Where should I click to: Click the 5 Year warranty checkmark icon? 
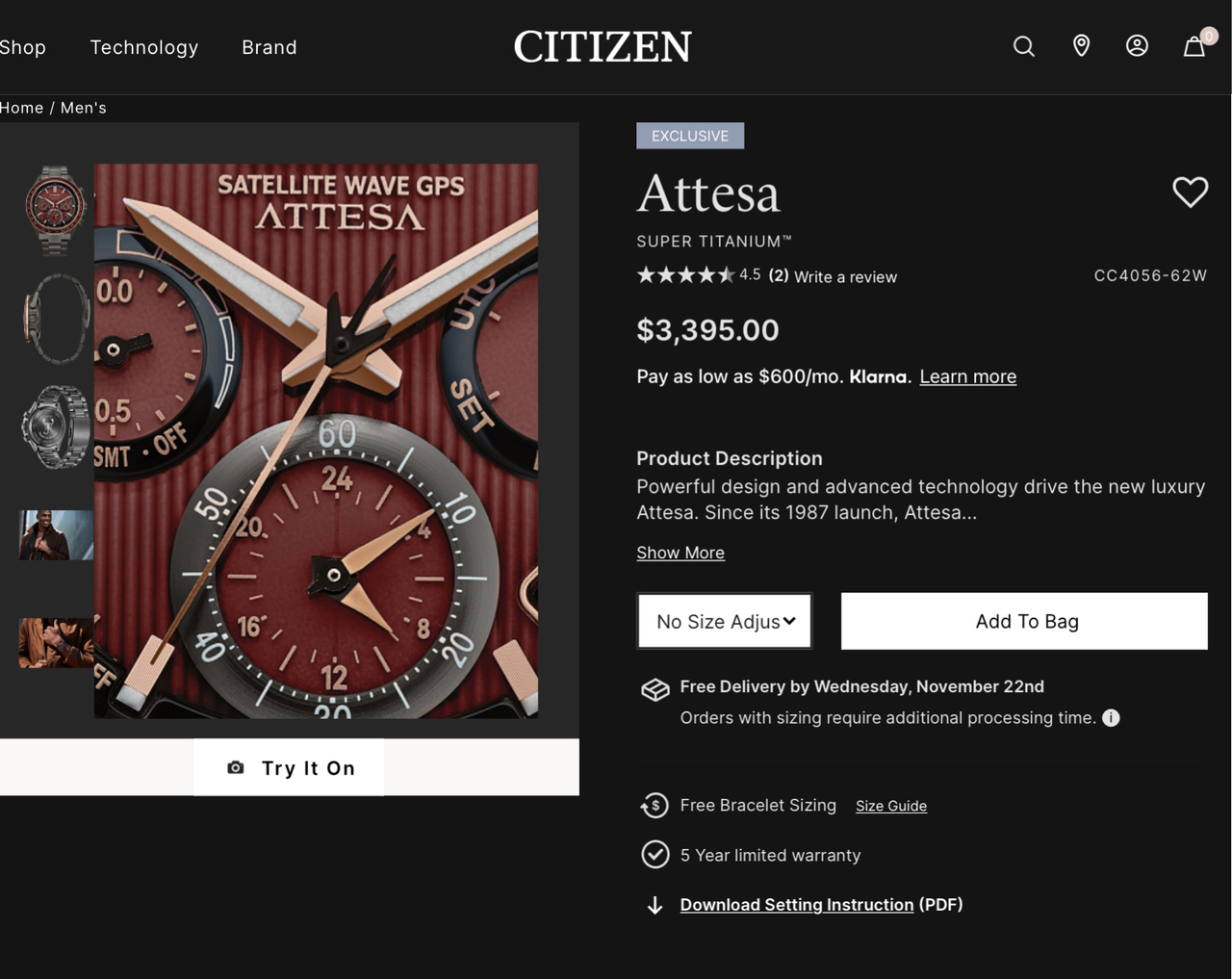(655, 855)
